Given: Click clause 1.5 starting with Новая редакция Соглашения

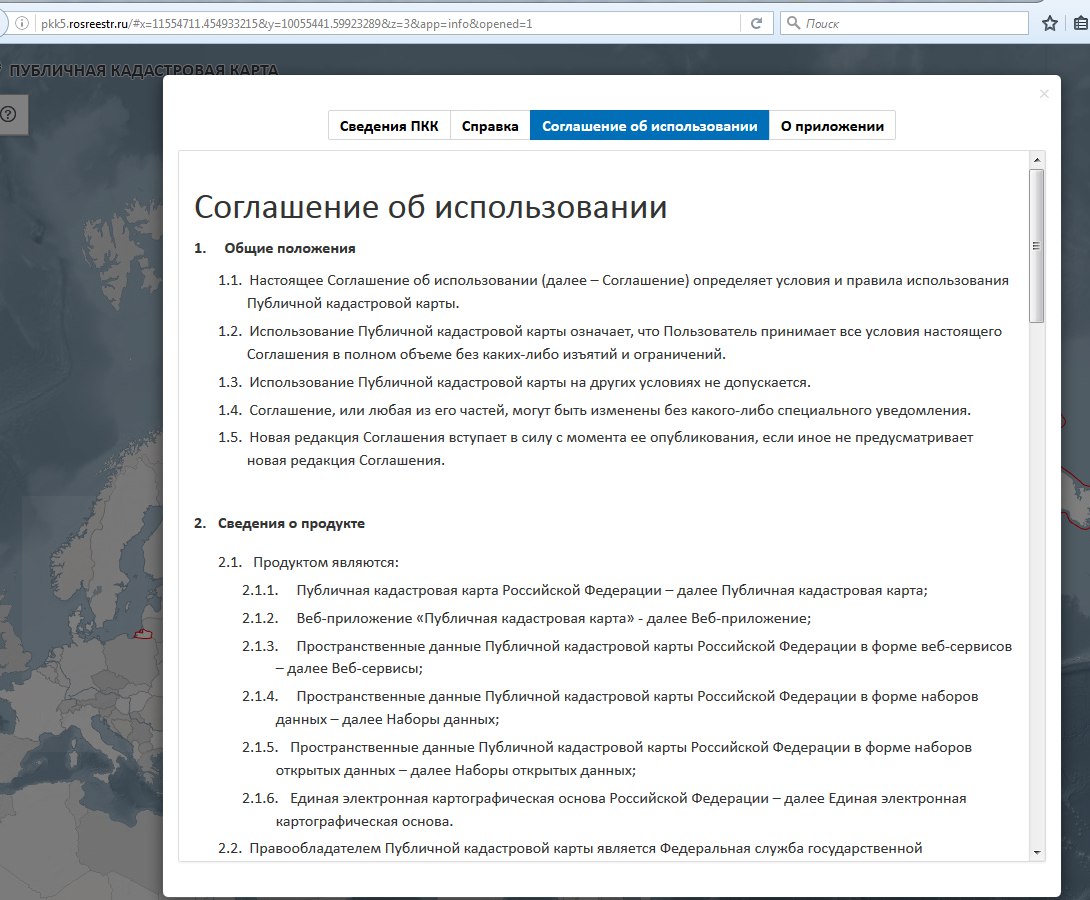Looking at the screenshot, I should click(x=596, y=449).
